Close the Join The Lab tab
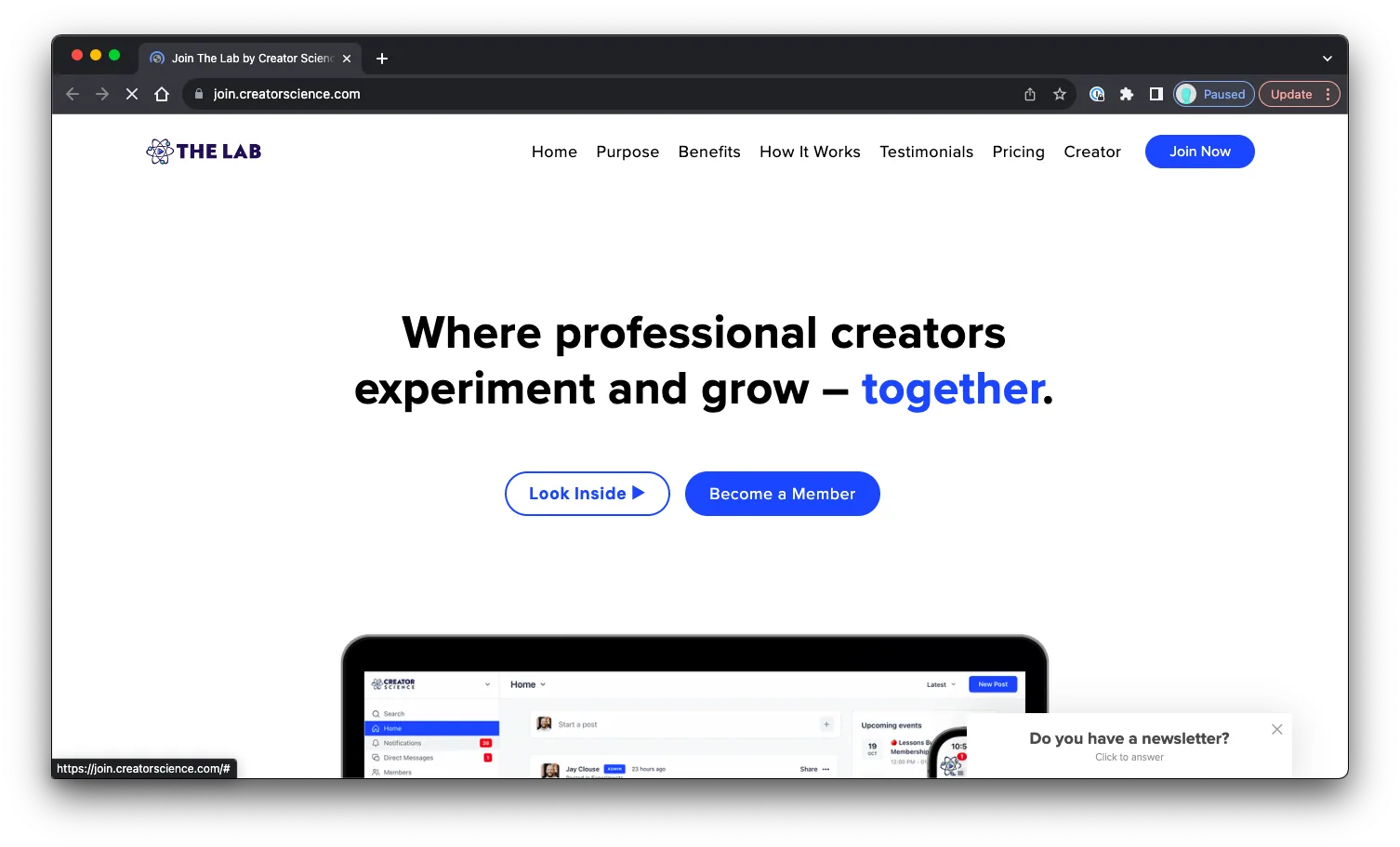 click(x=347, y=59)
